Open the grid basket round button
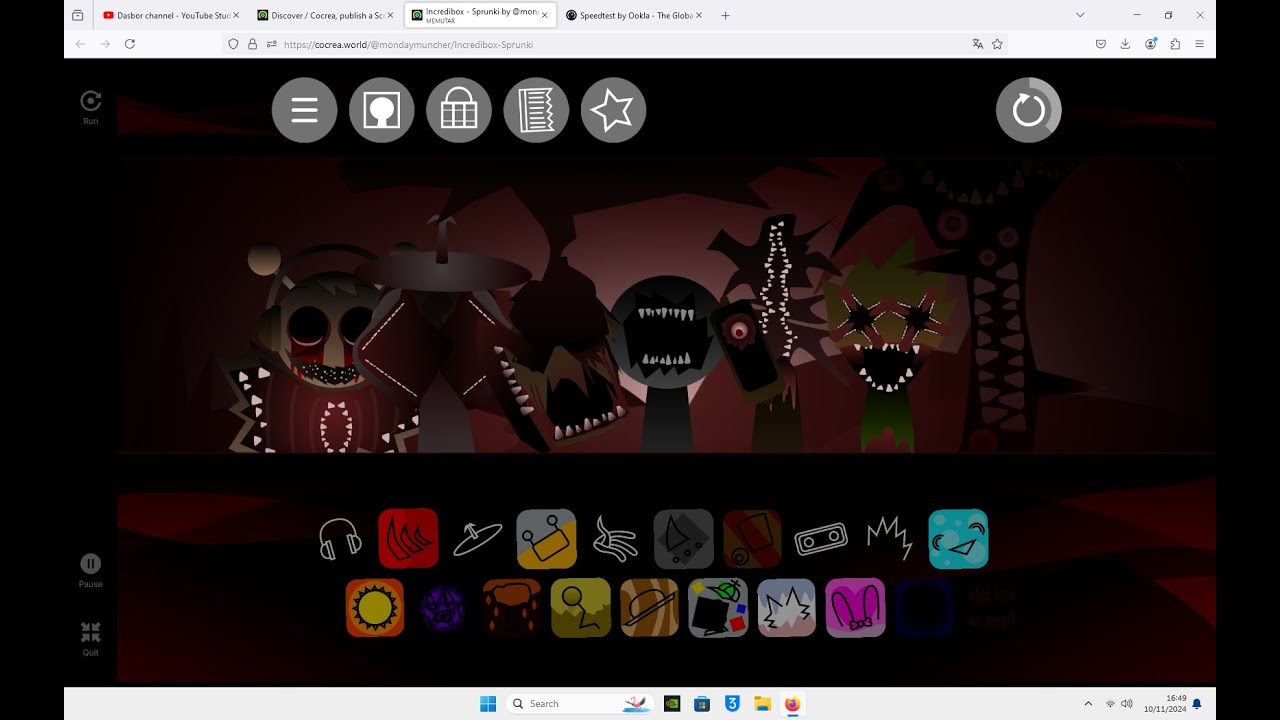Image resolution: width=1280 pixels, height=720 pixels. click(459, 110)
